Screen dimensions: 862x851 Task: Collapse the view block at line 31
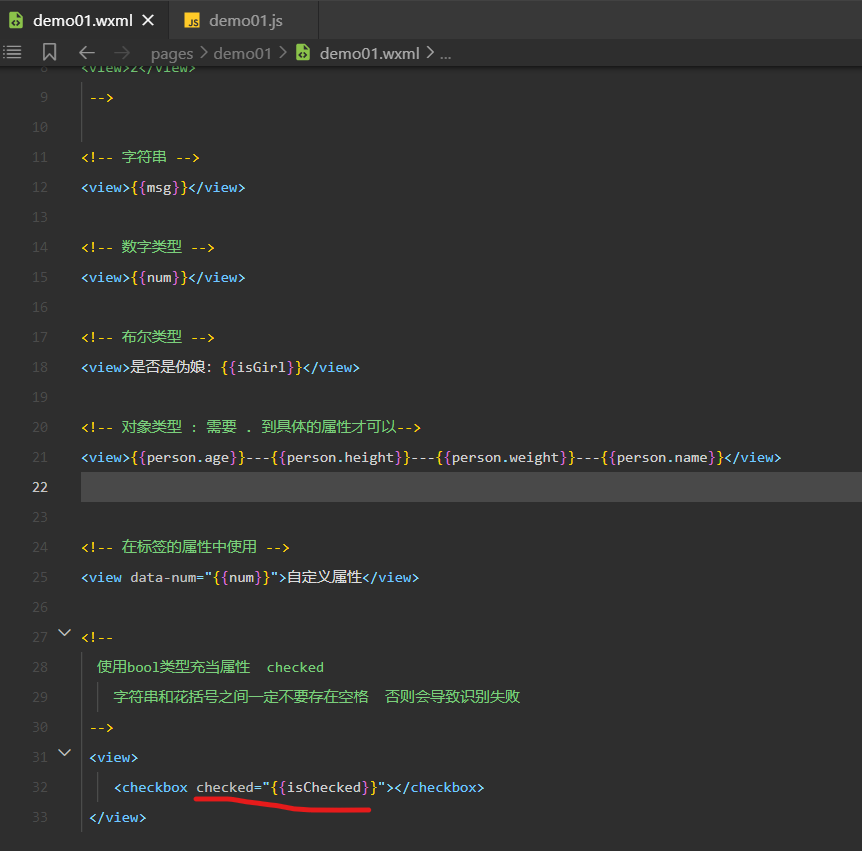pyautogui.click(x=65, y=753)
